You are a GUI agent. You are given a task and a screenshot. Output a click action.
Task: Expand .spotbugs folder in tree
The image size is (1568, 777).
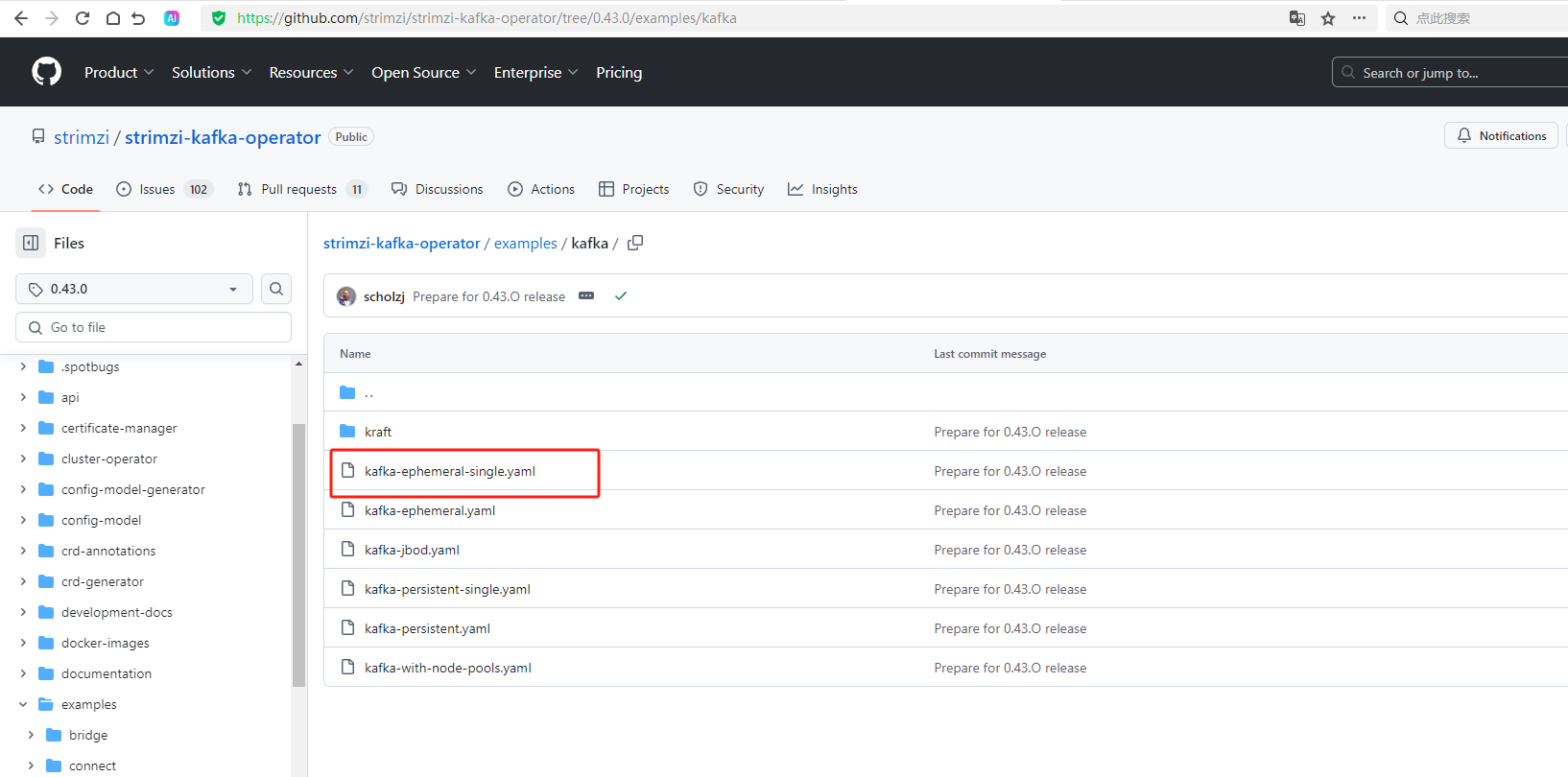click(23, 366)
